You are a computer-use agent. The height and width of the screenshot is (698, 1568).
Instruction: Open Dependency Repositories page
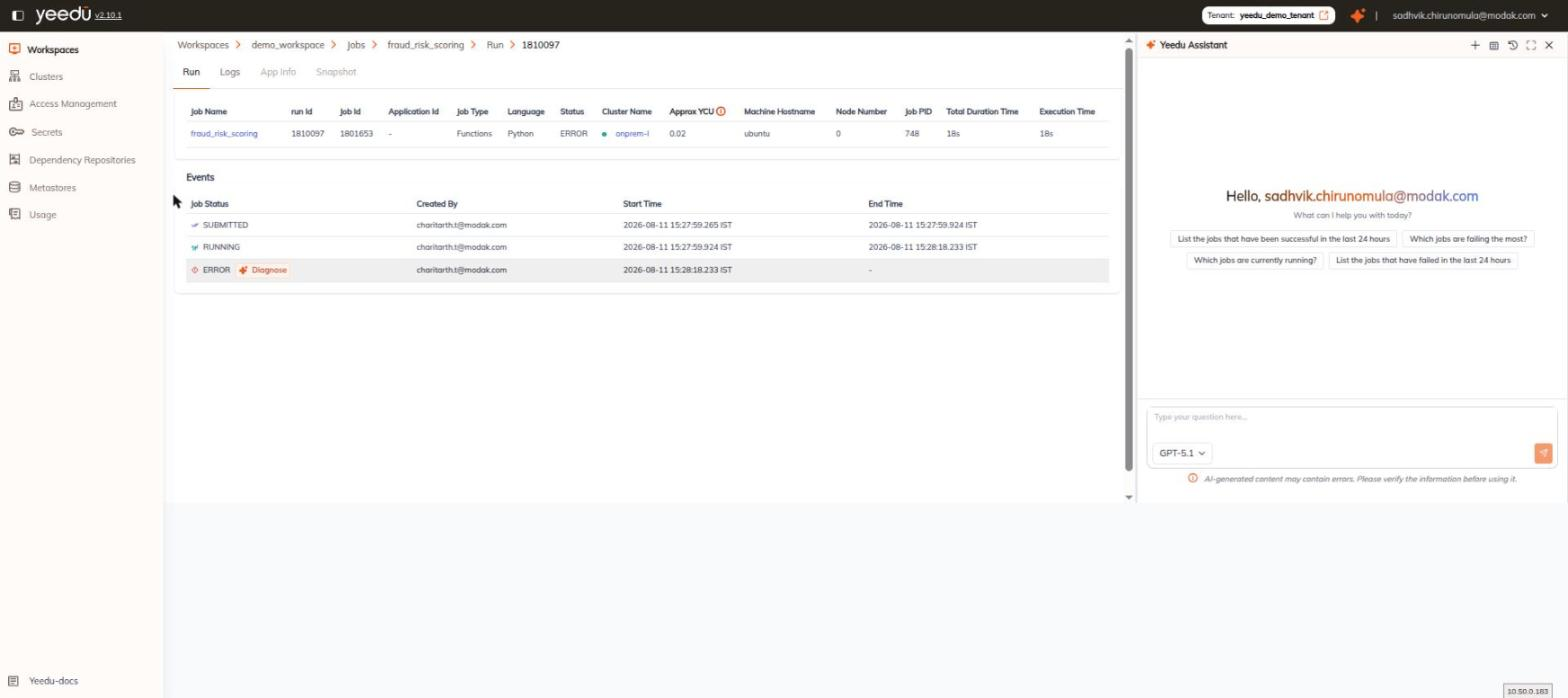pyautogui.click(x=82, y=160)
